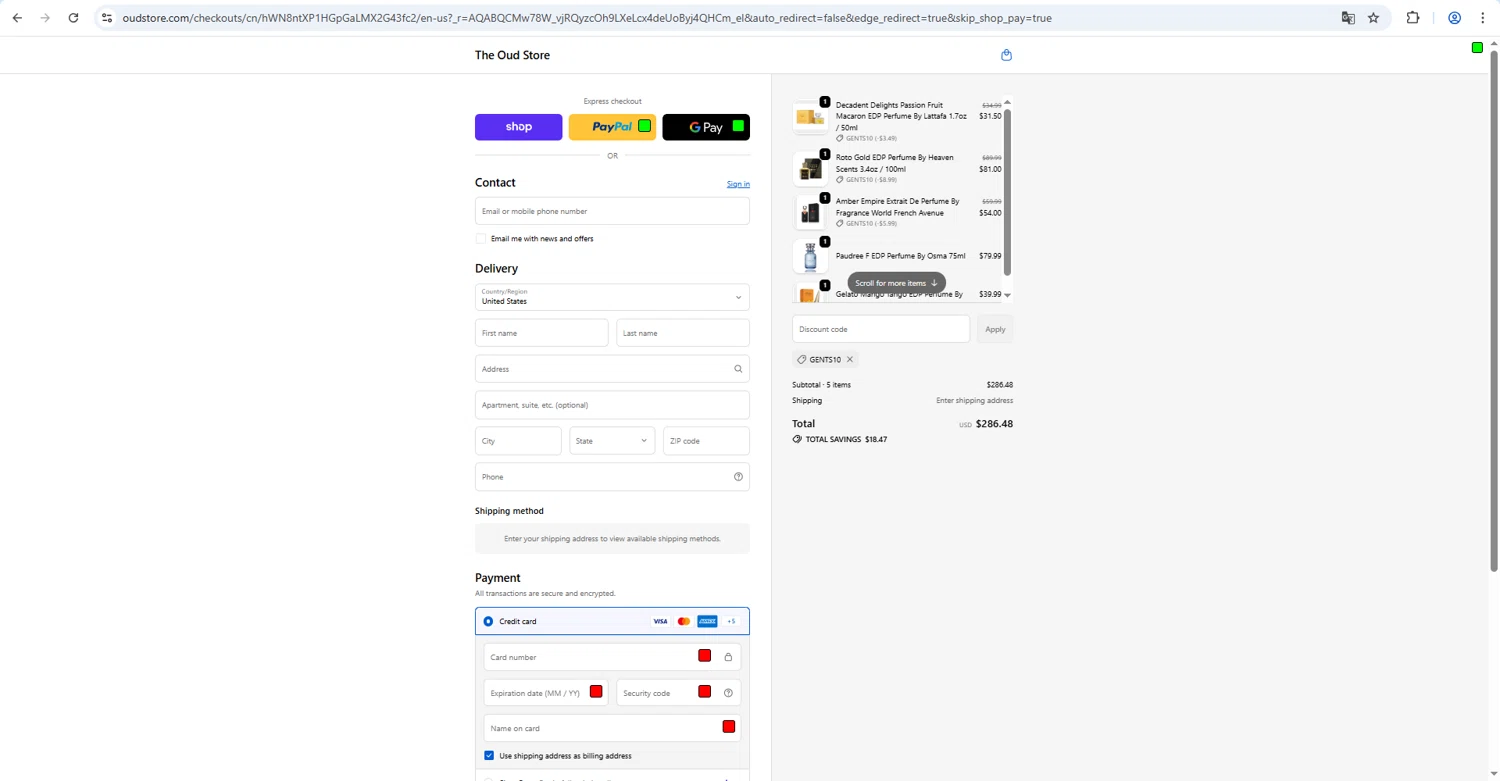
Task: Click the address search magnifier icon
Action: pyautogui.click(x=738, y=369)
